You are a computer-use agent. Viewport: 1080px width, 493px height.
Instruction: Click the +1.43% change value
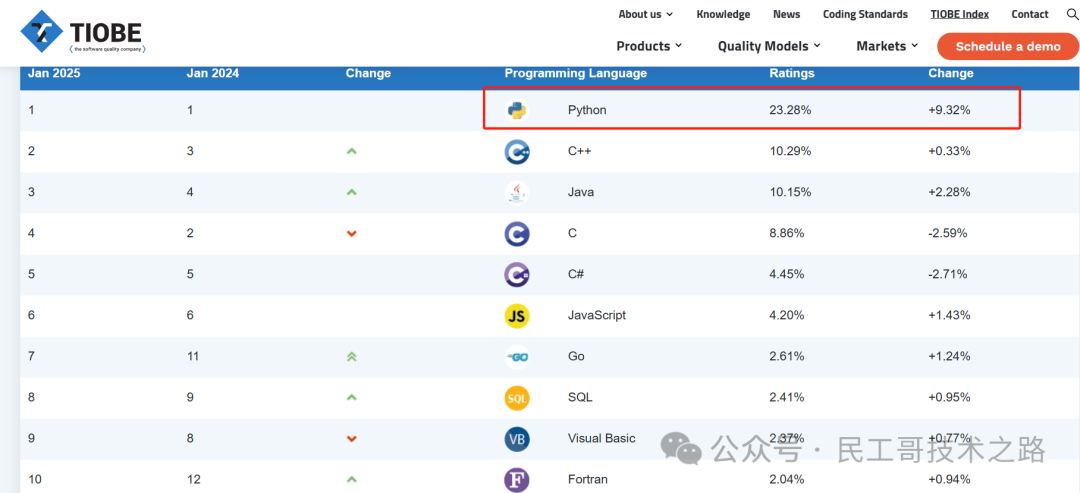pyautogui.click(x=949, y=315)
